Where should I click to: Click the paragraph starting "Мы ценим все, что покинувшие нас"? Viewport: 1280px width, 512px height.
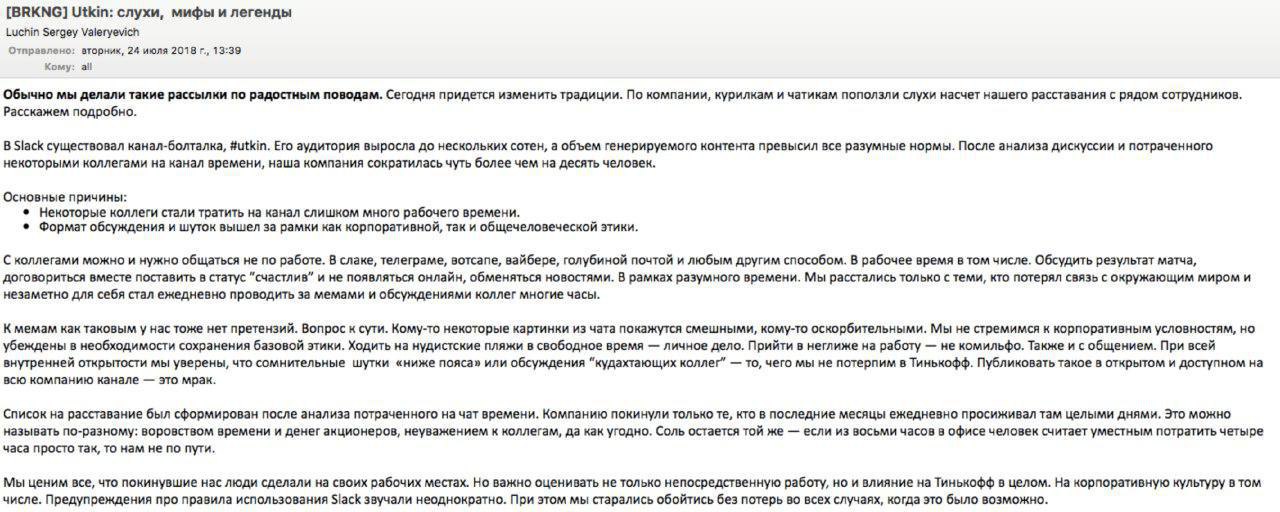pos(633,492)
